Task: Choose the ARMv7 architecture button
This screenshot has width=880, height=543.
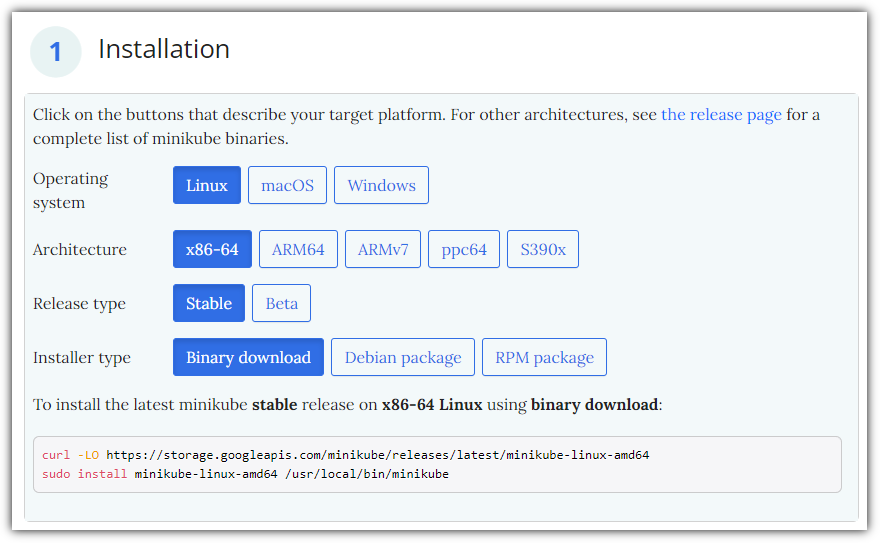Action: tap(383, 249)
